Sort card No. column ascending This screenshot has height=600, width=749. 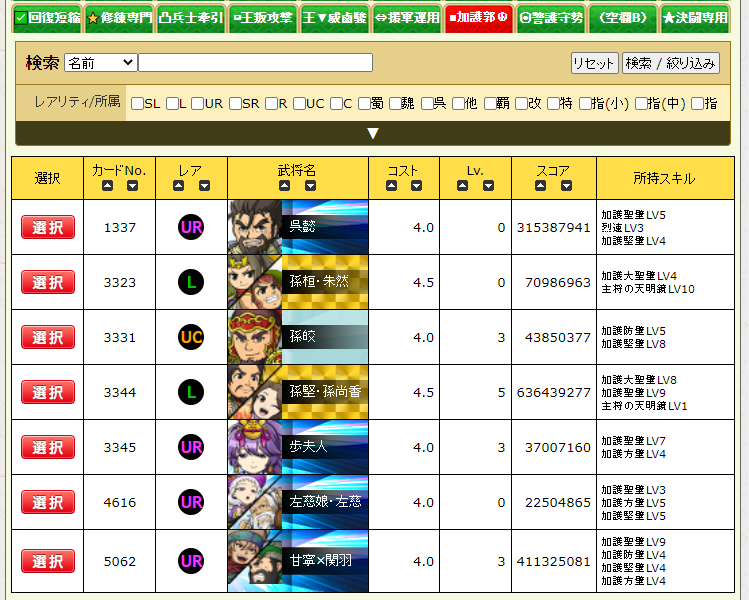pos(107,185)
